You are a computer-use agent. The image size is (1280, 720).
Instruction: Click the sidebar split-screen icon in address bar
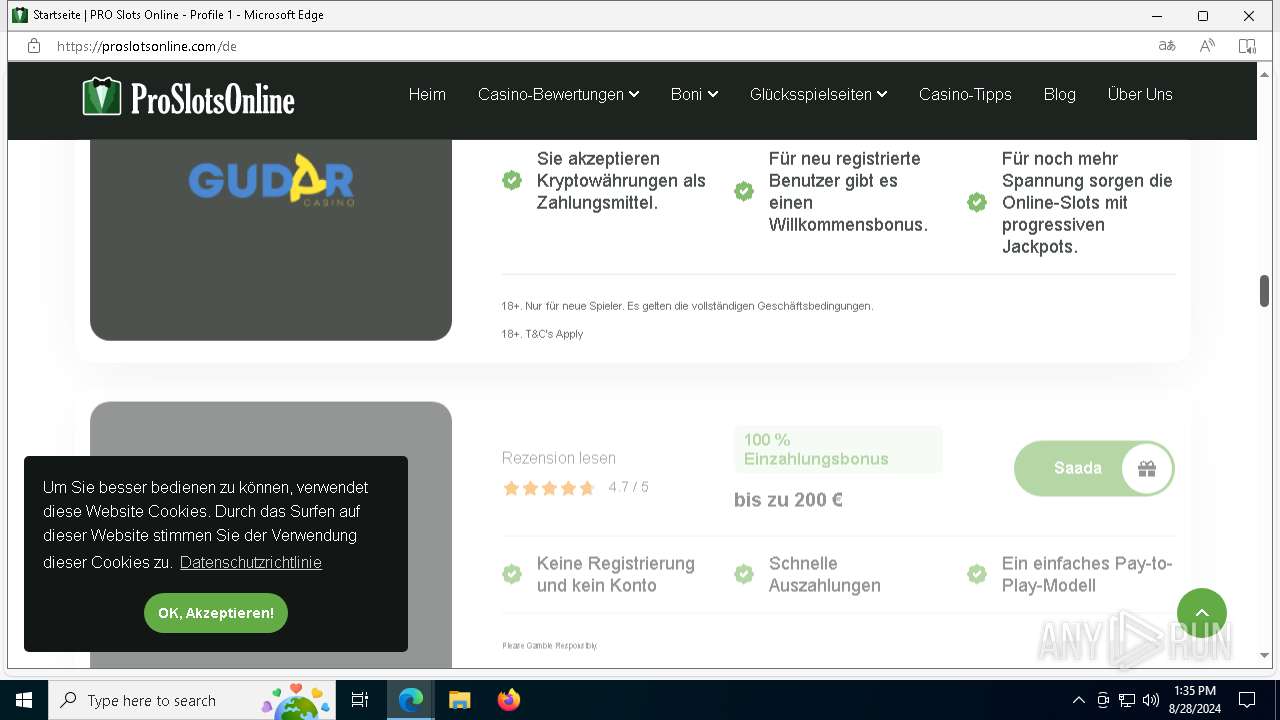click(1247, 46)
